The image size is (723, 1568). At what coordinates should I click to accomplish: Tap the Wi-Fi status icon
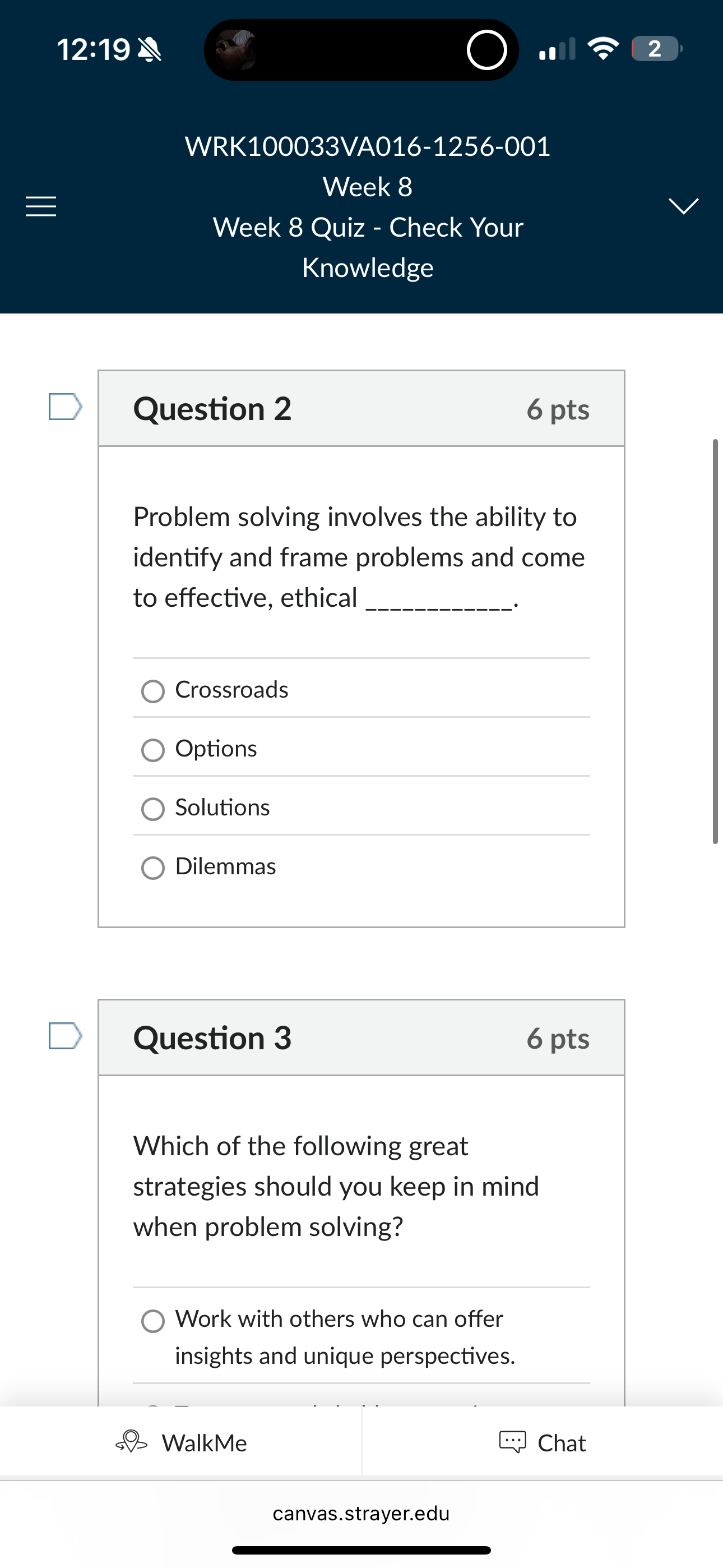click(x=602, y=49)
